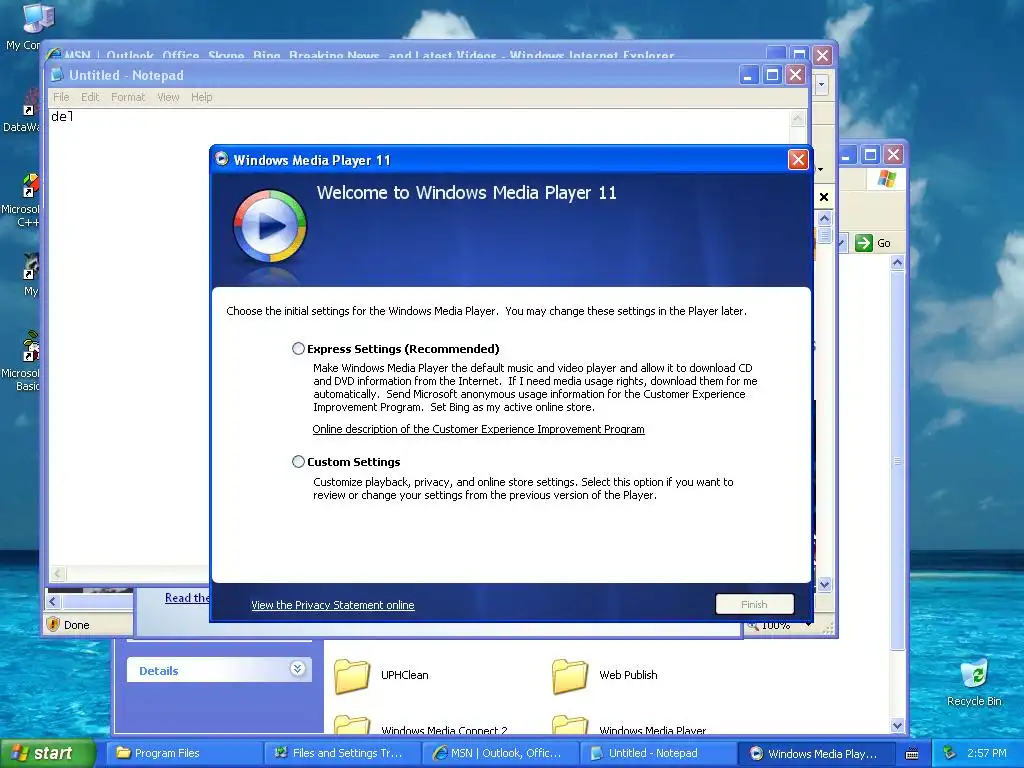Click green Go arrow icon in Explorer

pyautogui.click(x=863, y=243)
